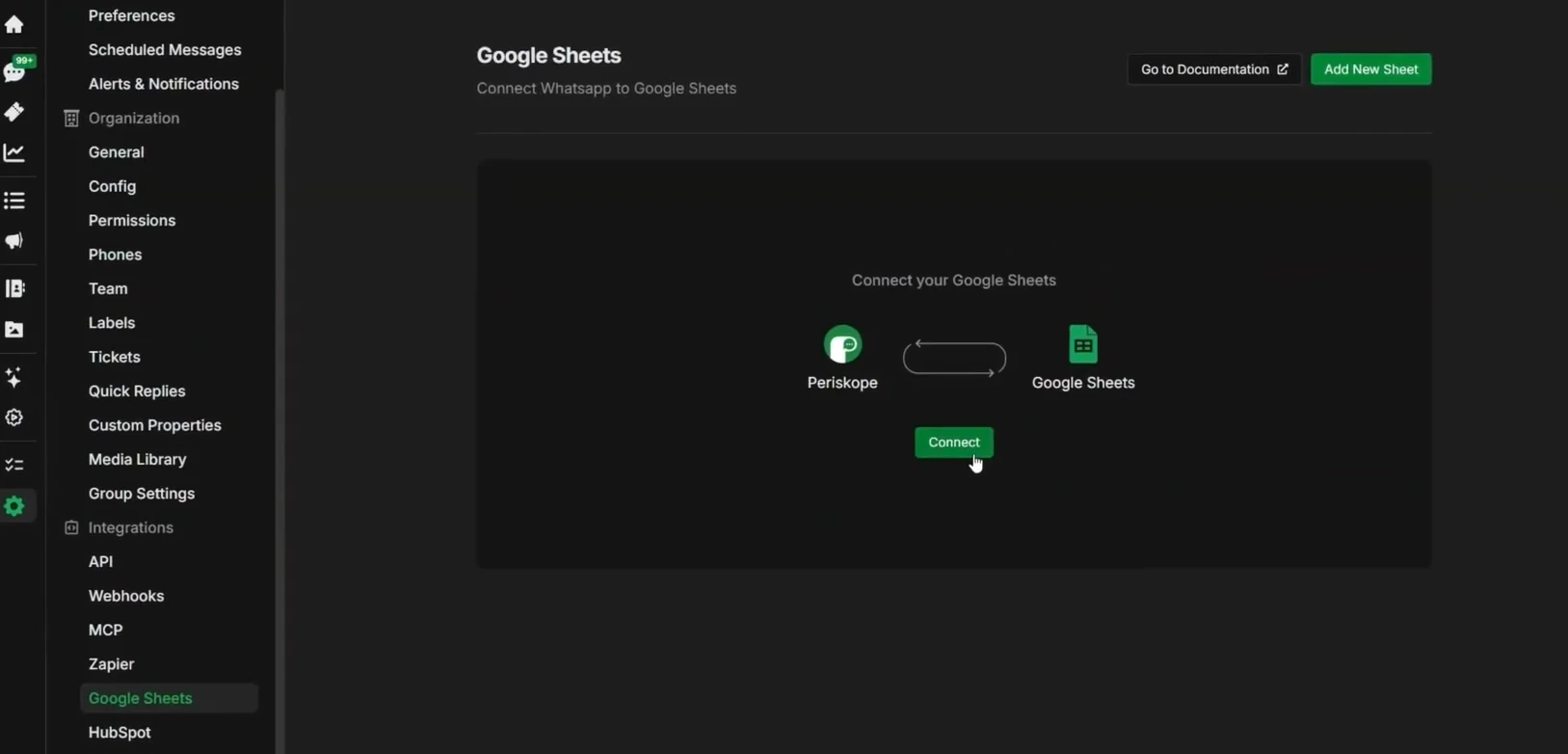Select General under Organization
Screen dimensions: 1568x754
pos(117,152)
